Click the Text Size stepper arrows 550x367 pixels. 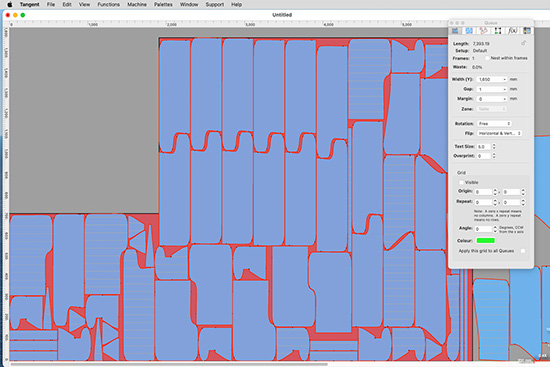tap(494, 146)
